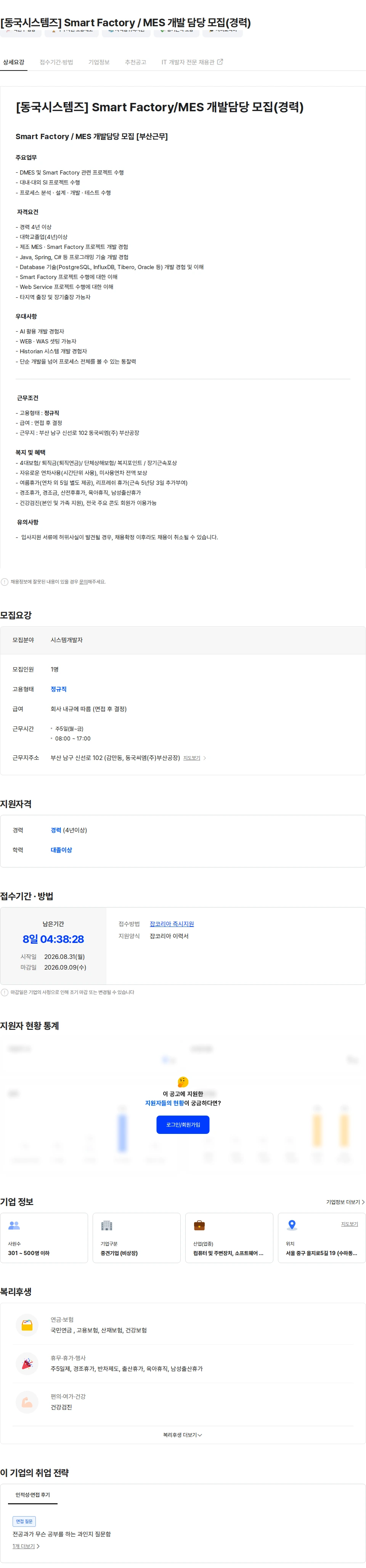Click 잡코리아 이력서 application form text
366x1568 pixels.
tap(169, 936)
